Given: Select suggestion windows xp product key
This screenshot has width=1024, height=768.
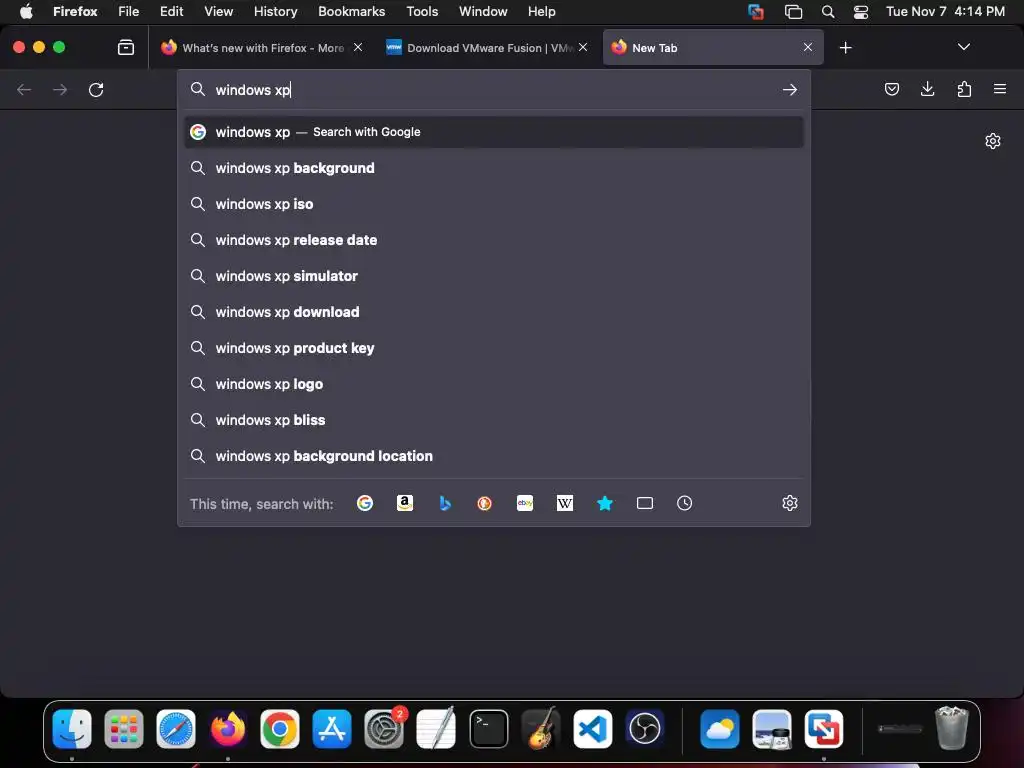Looking at the screenshot, I should [x=494, y=347].
